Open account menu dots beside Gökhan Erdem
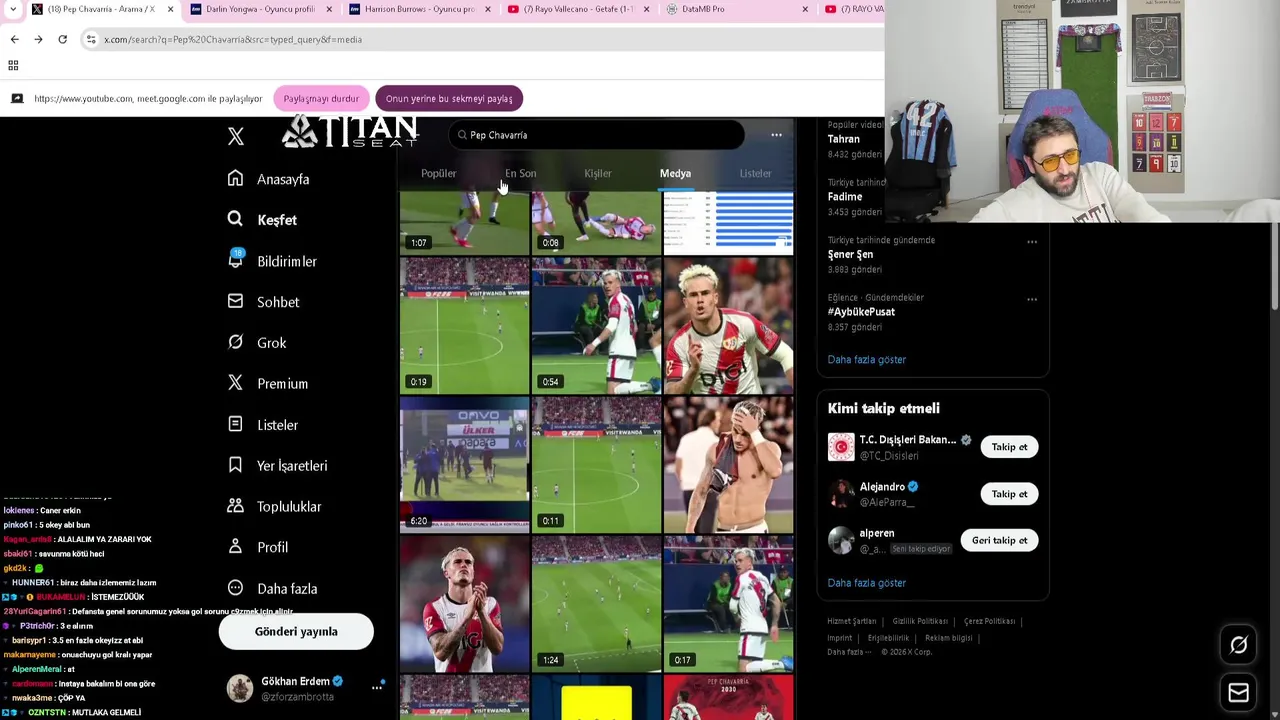Image resolution: width=1280 pixels, height=720 pixels. coord(377,687)
